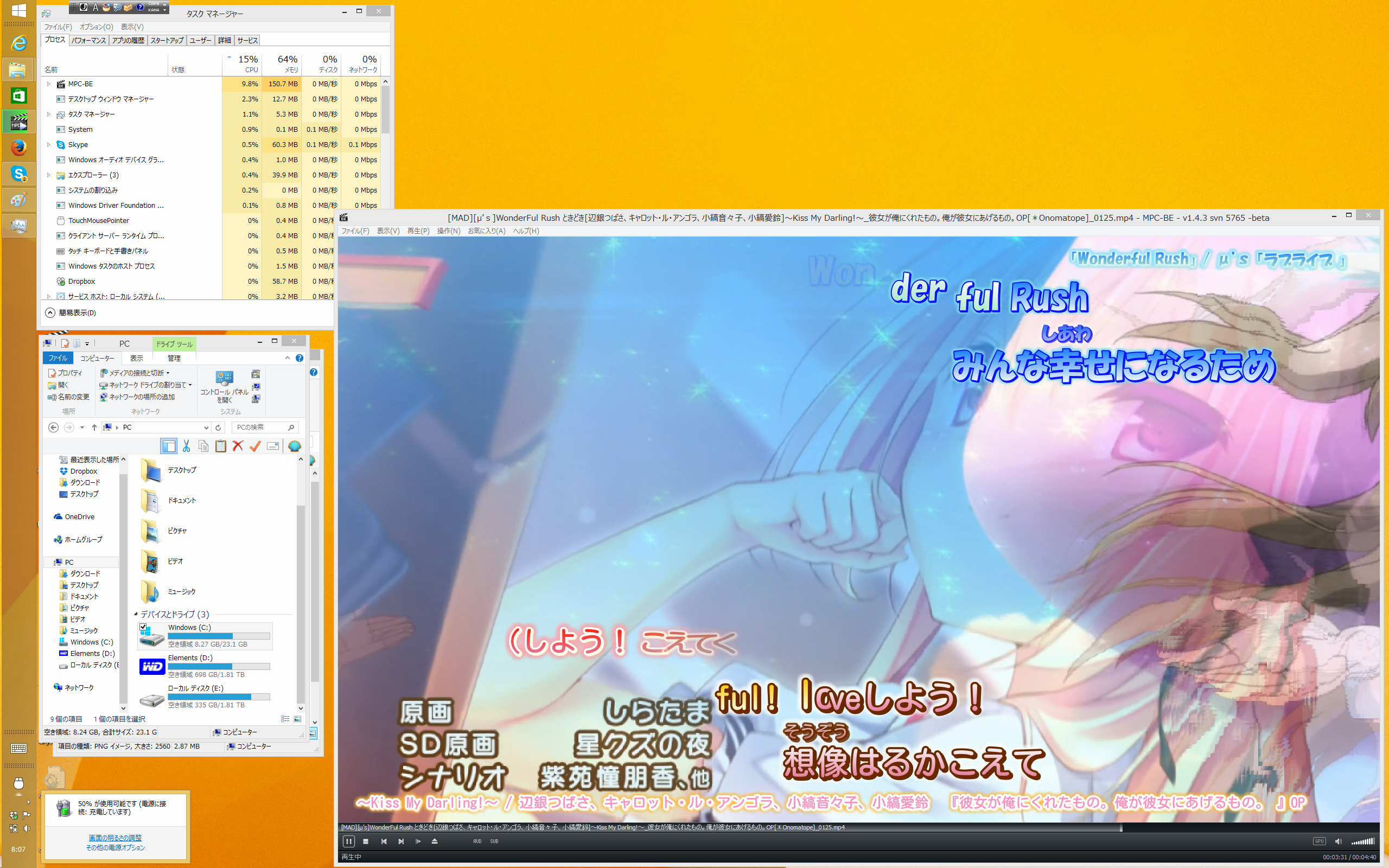Open the quick access toolbar customize dropdown
This screenshot has width=1389, height=868.
coord(87,343)
